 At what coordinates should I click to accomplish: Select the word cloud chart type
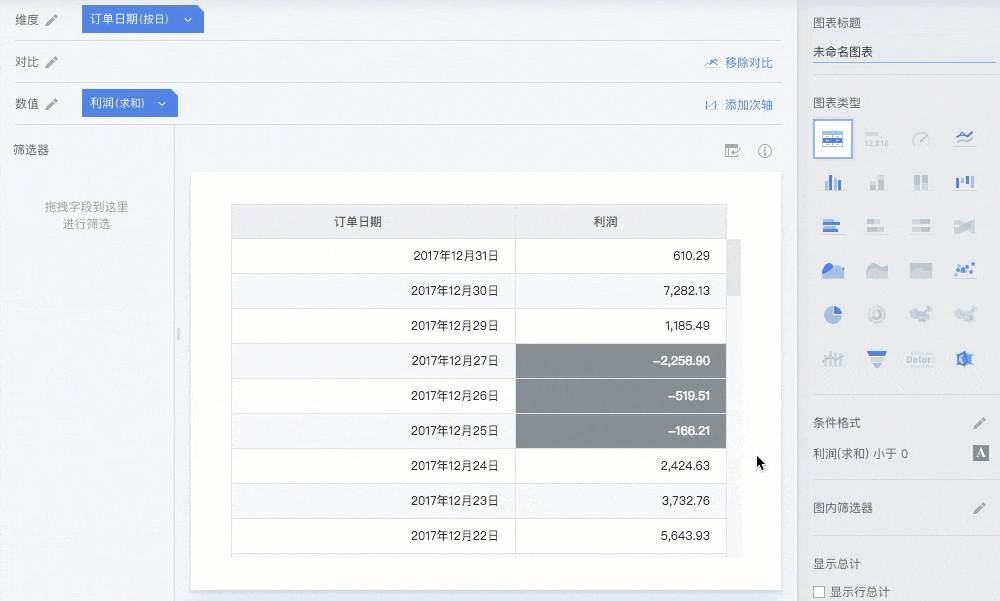click(920, 359)
